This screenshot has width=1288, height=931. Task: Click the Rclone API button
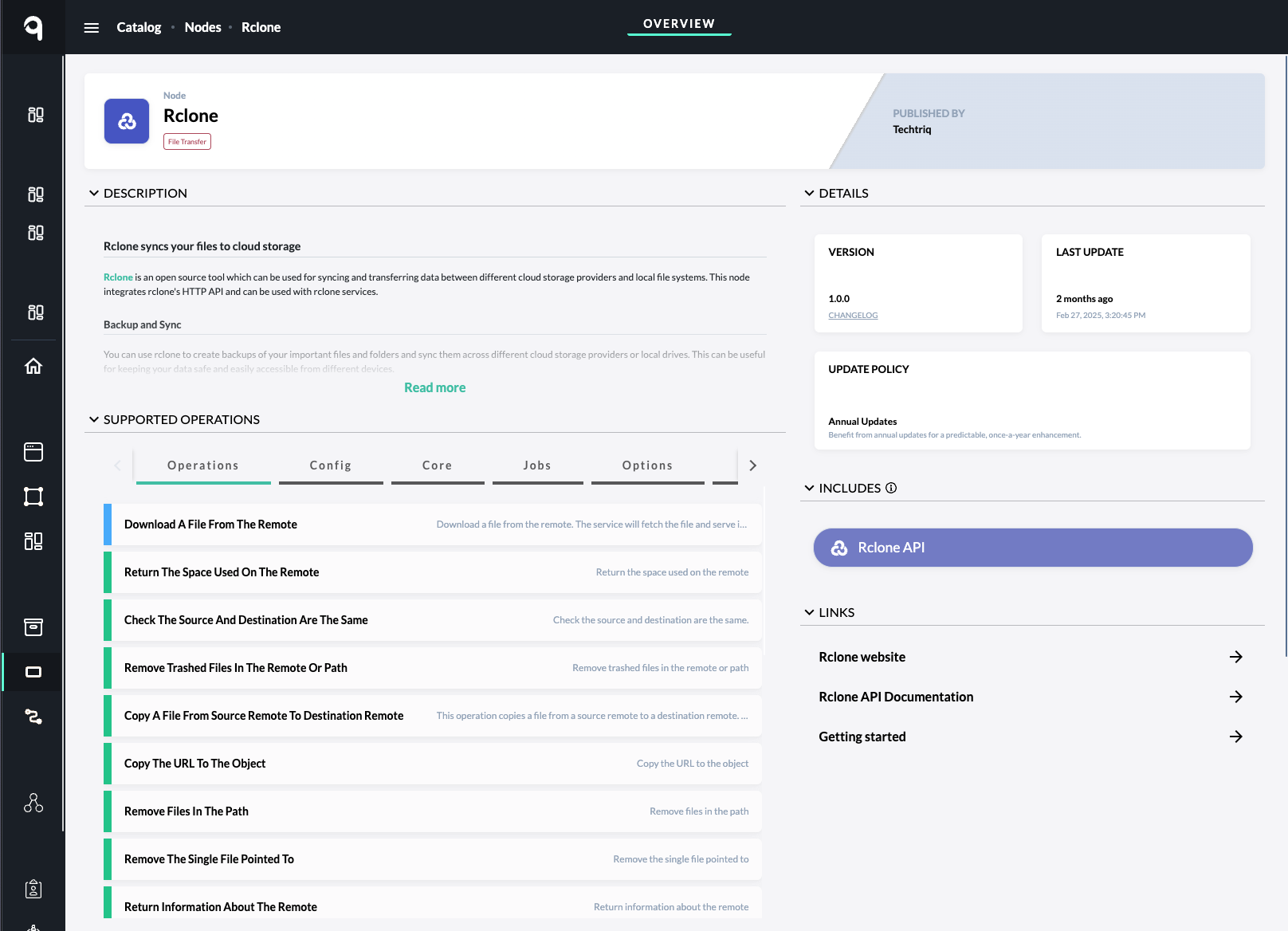1033,548
